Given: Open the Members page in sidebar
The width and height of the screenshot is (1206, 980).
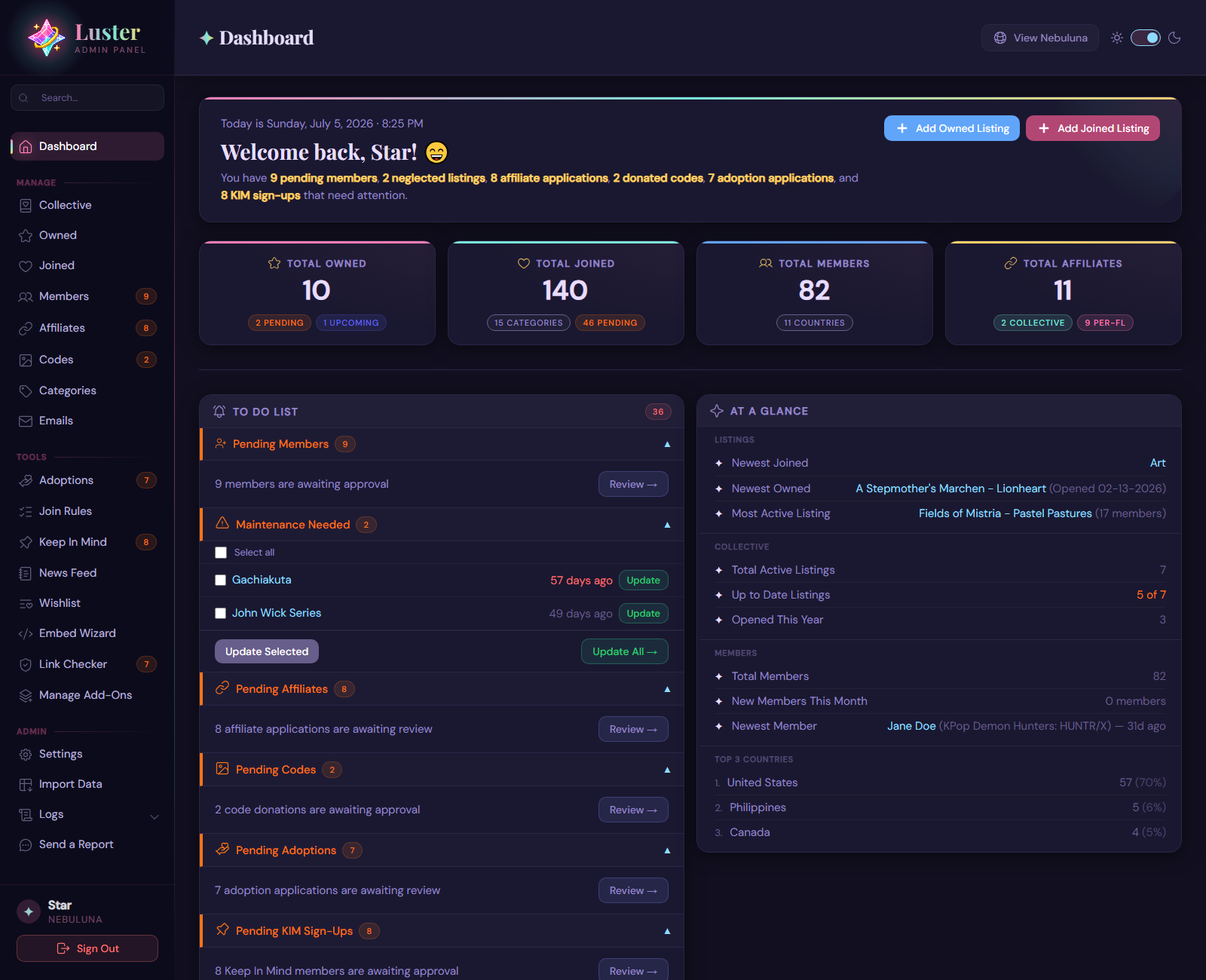Looking at the screenshot, I should click(87, 296).
